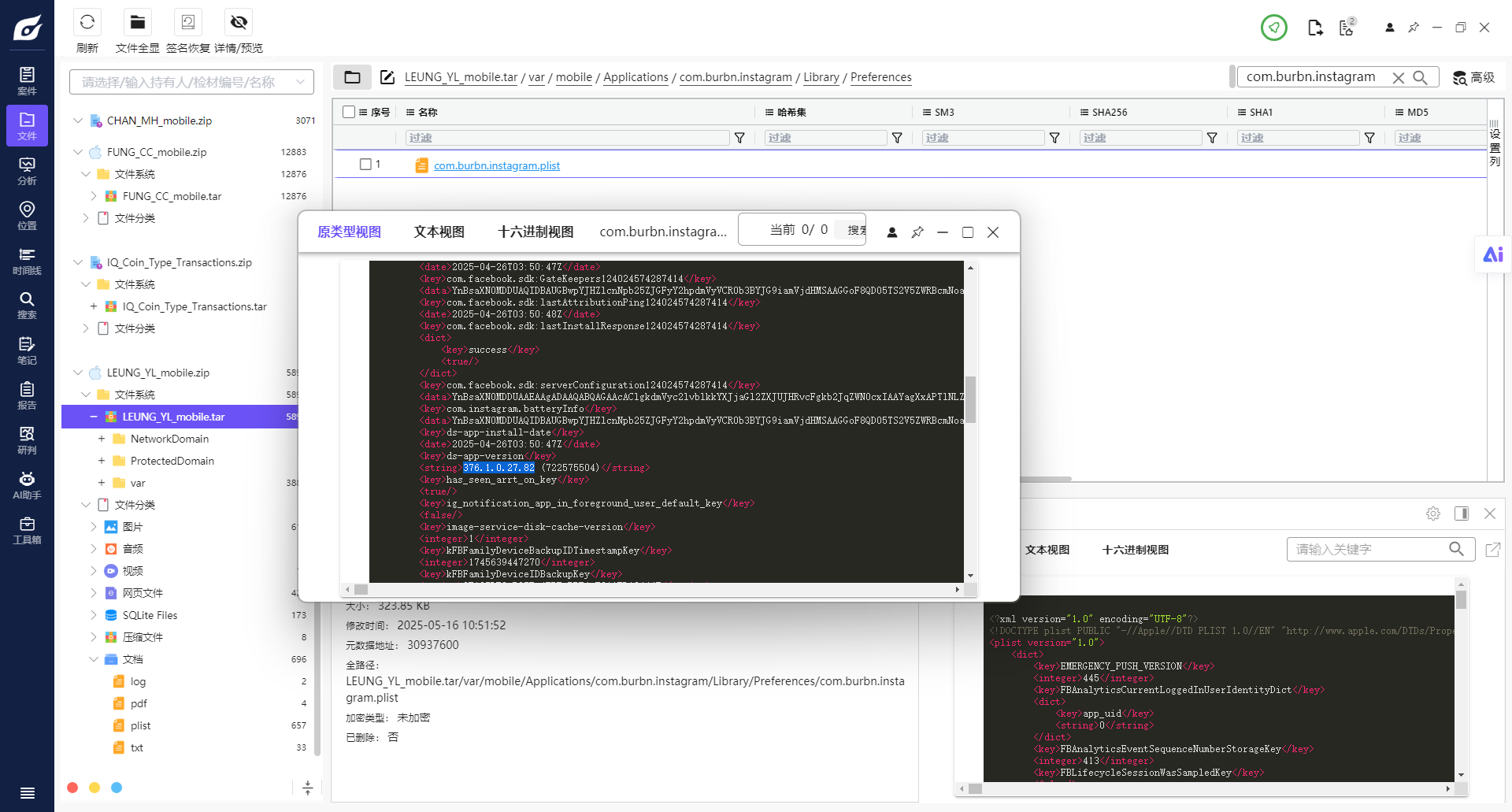Click the Library breadcrumb link
The height and width of the screenshot is (812, 1512).
click(821, 77)
